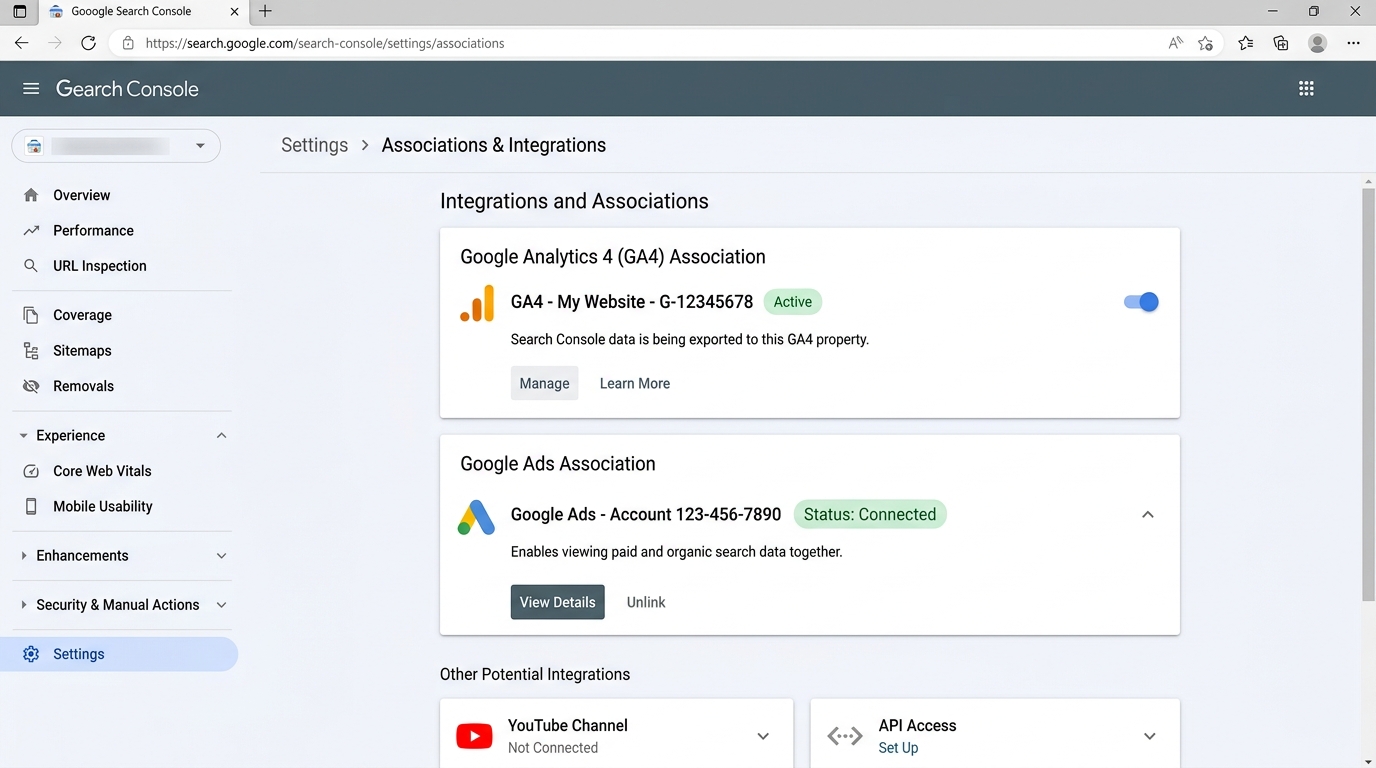Expand the API Access card
Image resolution: width=1376 pixels, height=768 pixels.
[1150, 737]
